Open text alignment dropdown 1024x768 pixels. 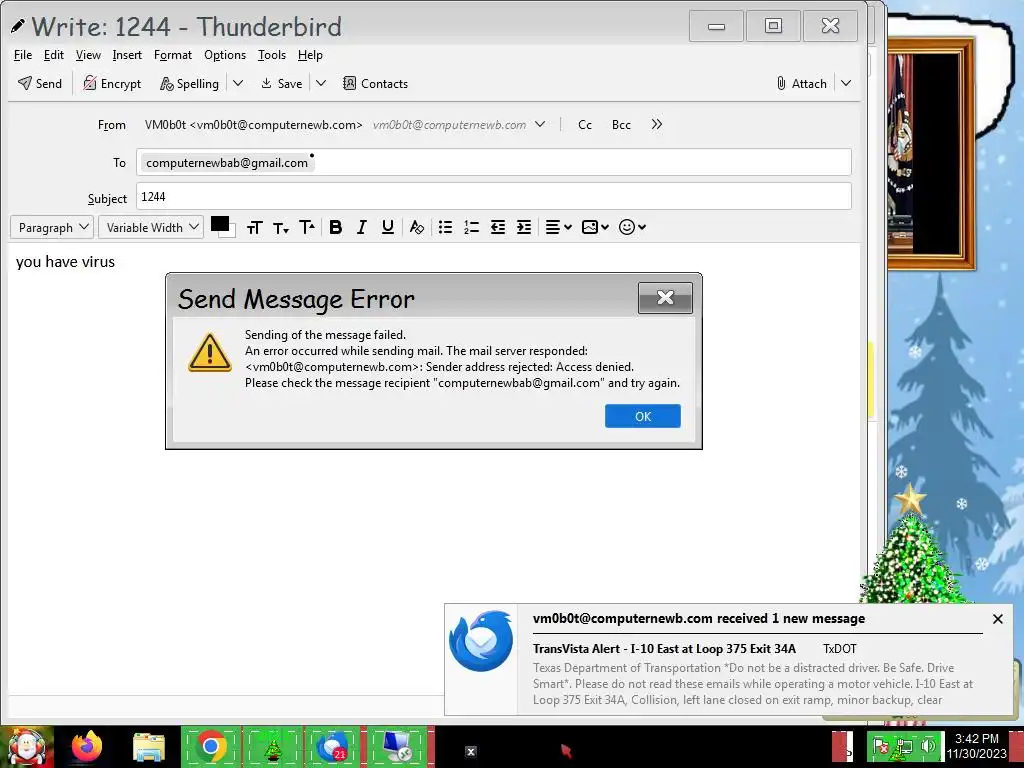coord(558,227)
